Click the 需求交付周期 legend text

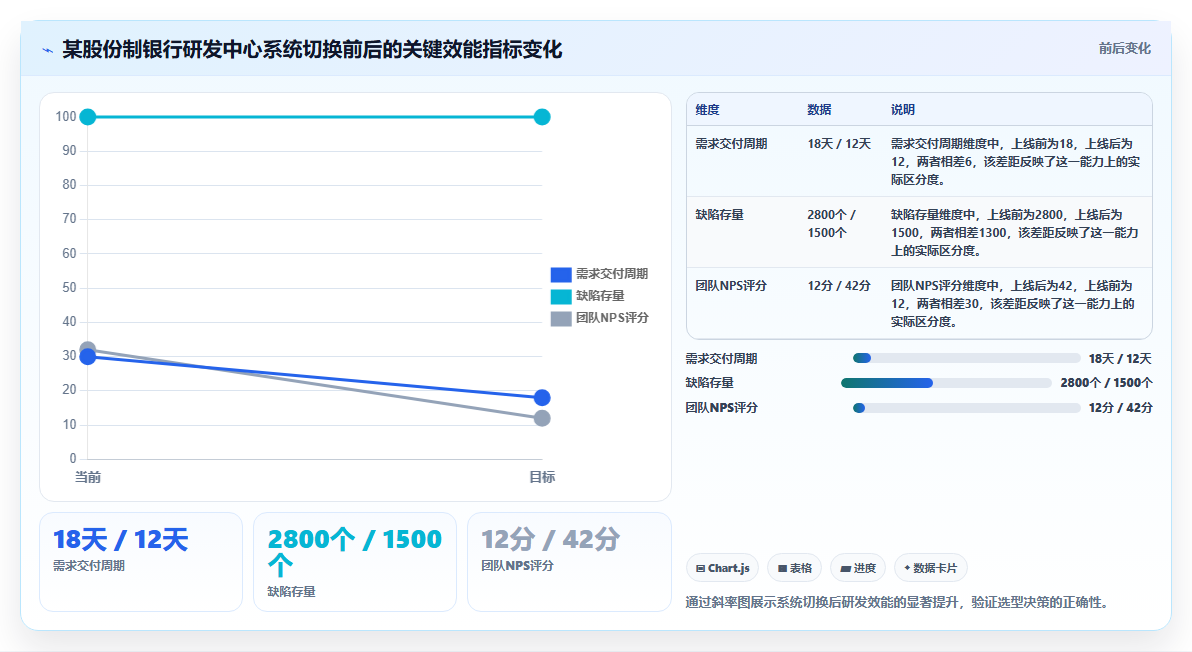(612, 274)
